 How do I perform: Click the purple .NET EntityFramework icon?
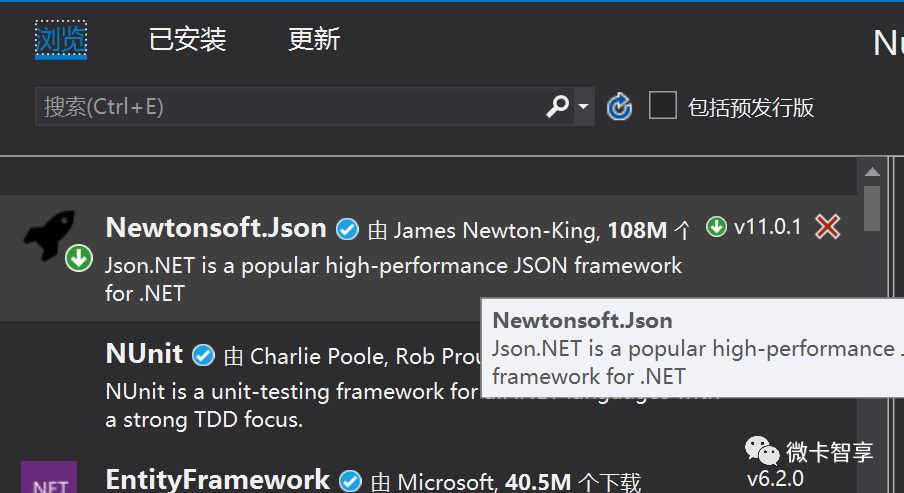(x=49, y=477)
